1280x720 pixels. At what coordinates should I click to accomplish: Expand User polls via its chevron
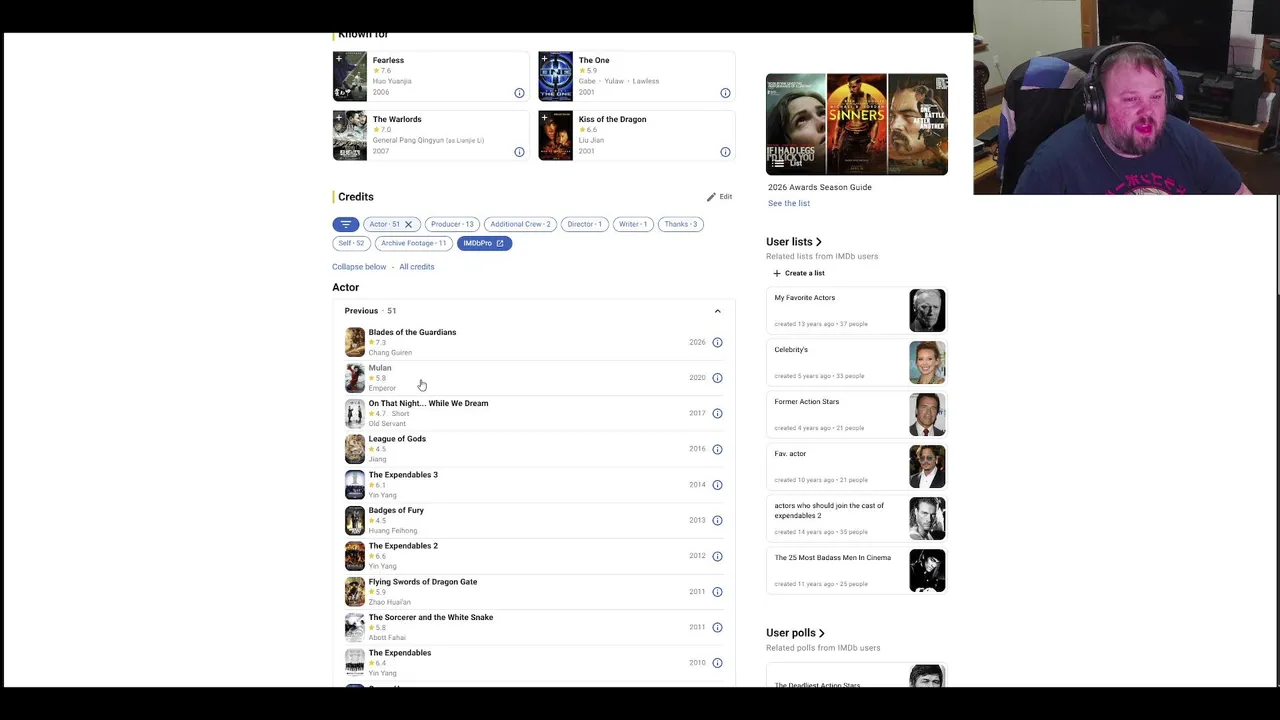tap(822, 633)
